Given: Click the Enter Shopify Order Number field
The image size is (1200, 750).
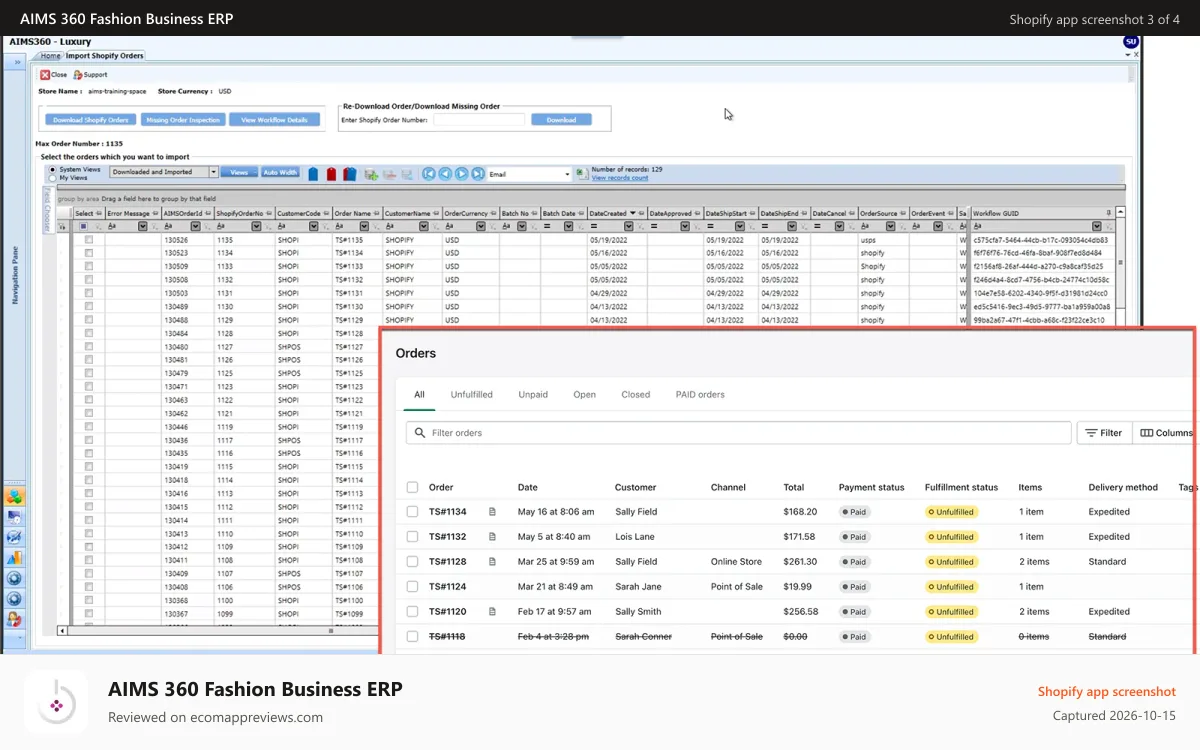Looking at the screenshot, I should tap(479, 119).
